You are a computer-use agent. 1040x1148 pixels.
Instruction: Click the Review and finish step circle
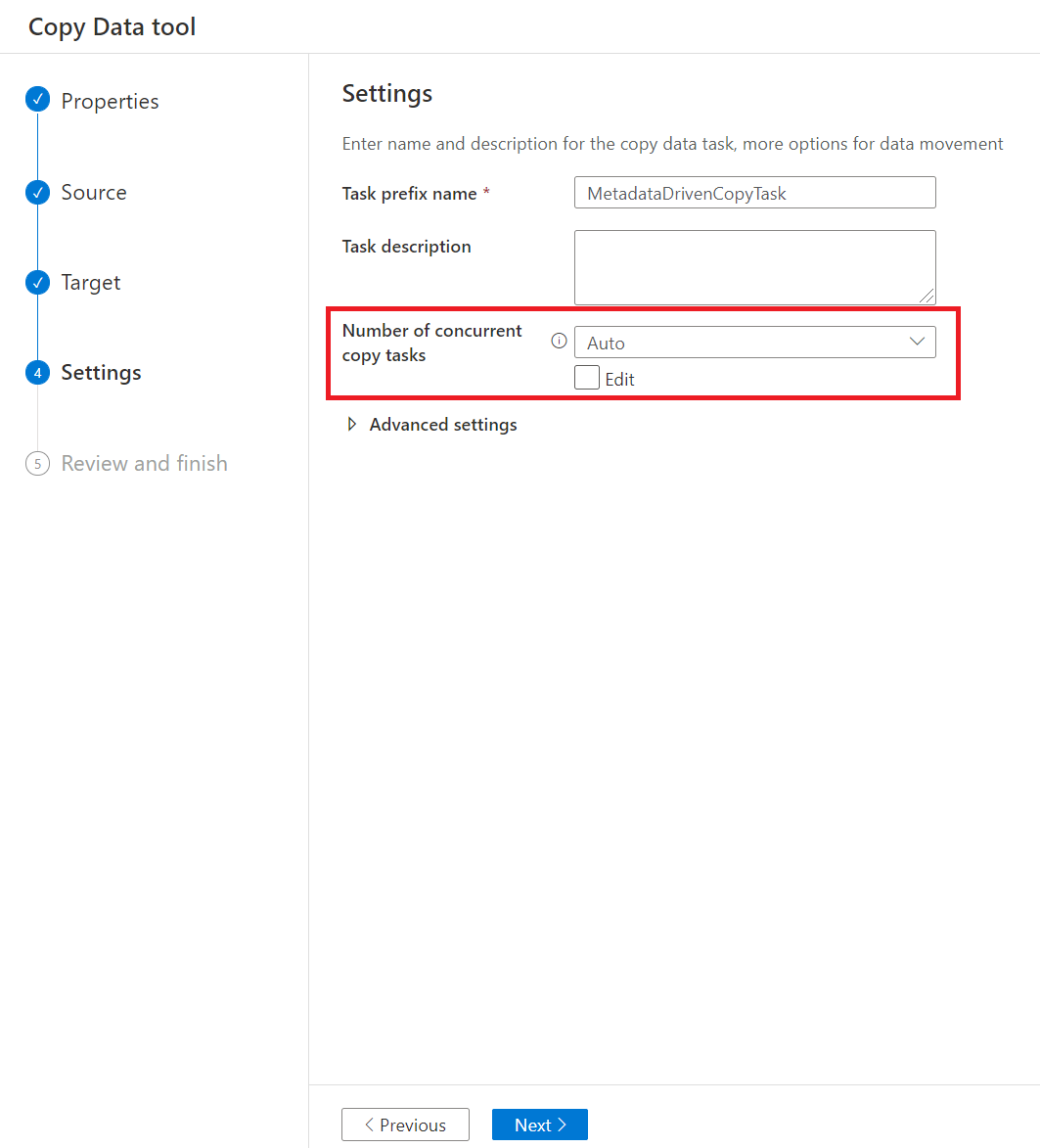(x=36, y=462)
